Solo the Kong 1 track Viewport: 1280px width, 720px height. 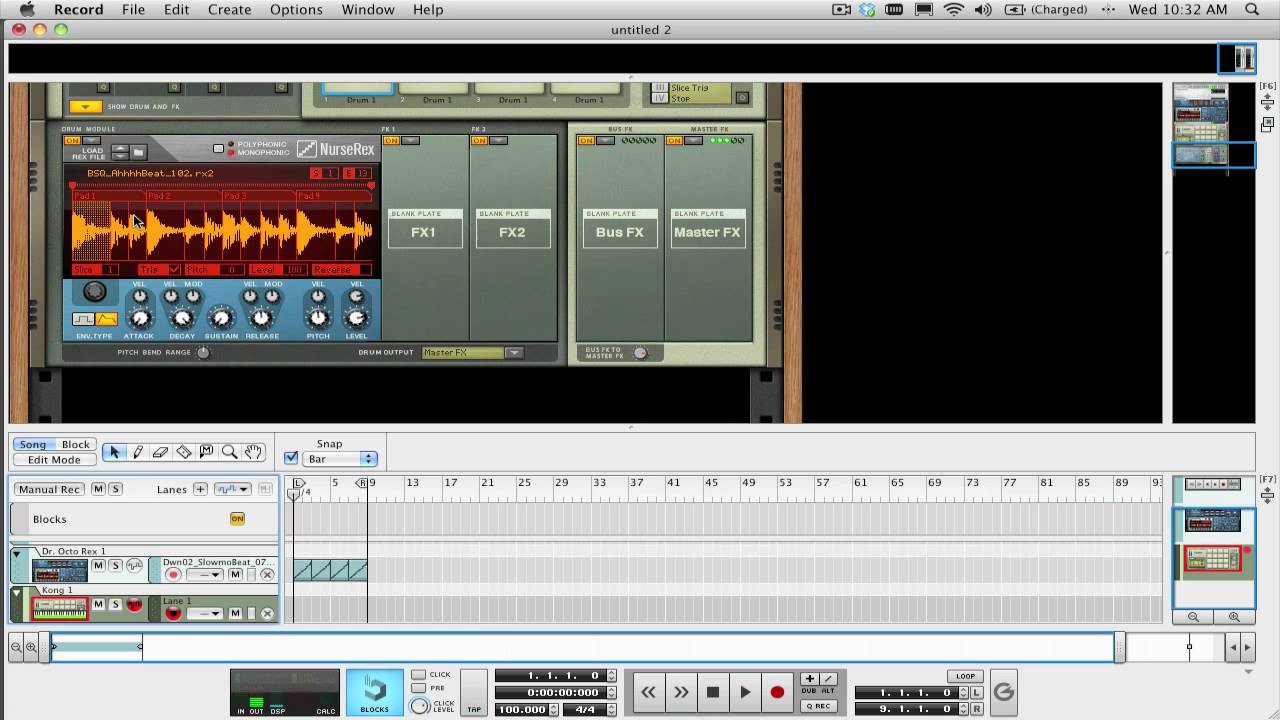coord(115,604)
